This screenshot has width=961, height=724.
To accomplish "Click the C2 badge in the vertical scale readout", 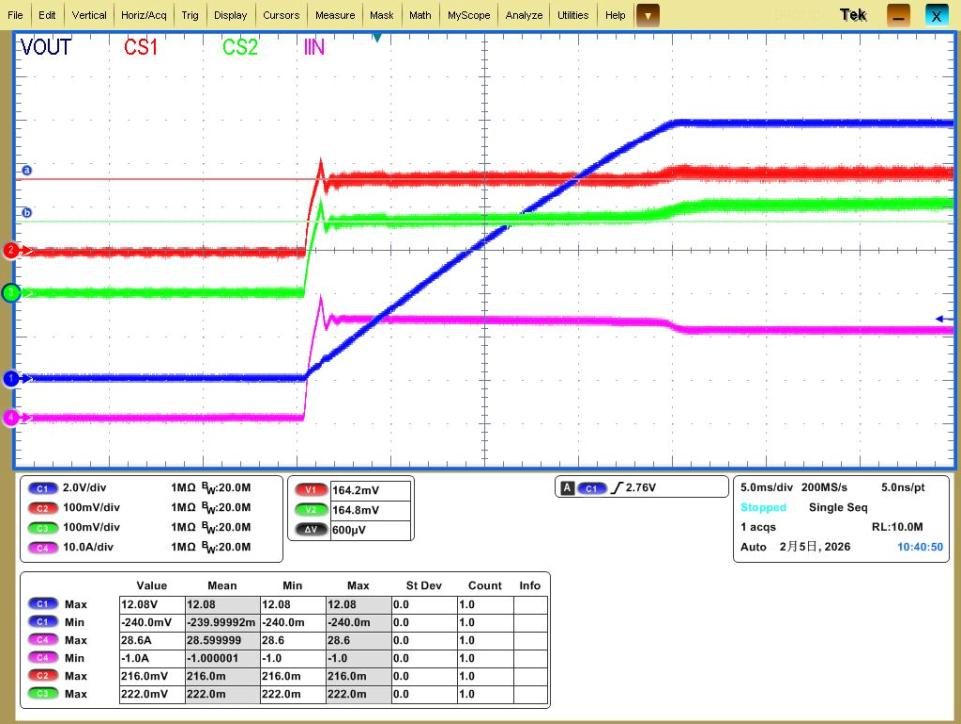I will pos(42,508).
